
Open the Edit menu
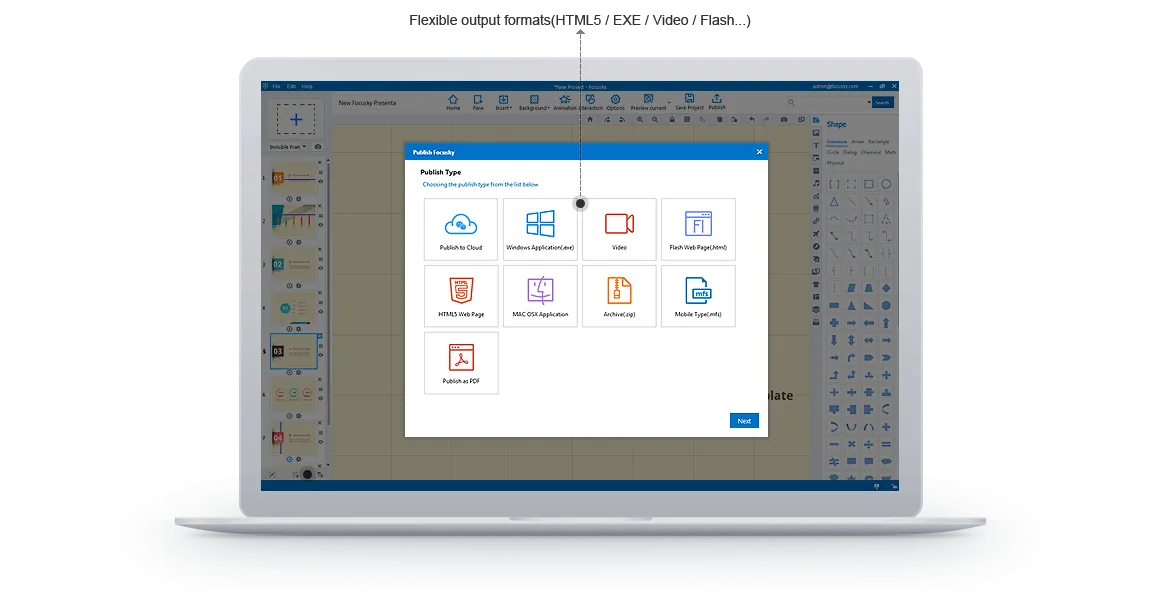point(291,87)
